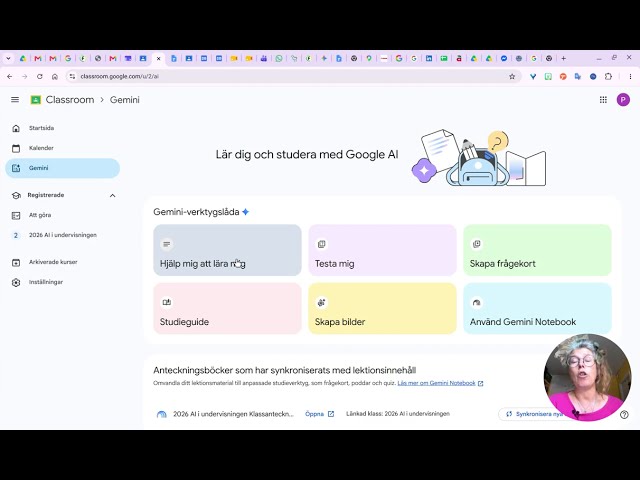Viewport: 640px width, 480px height.
Task: Open the Studieguide card
Action: [x=227, y=309]
